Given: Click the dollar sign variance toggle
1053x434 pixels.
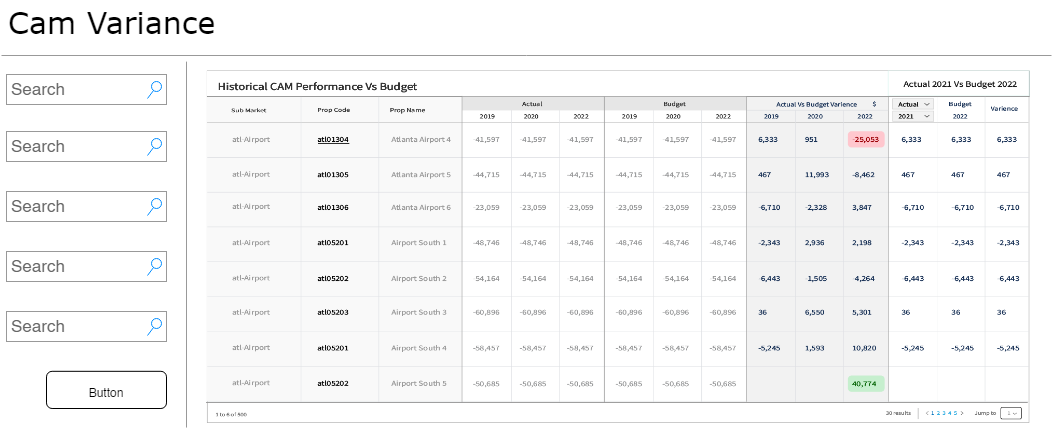Looking at the screenshot, I should (x=874, y=104).
